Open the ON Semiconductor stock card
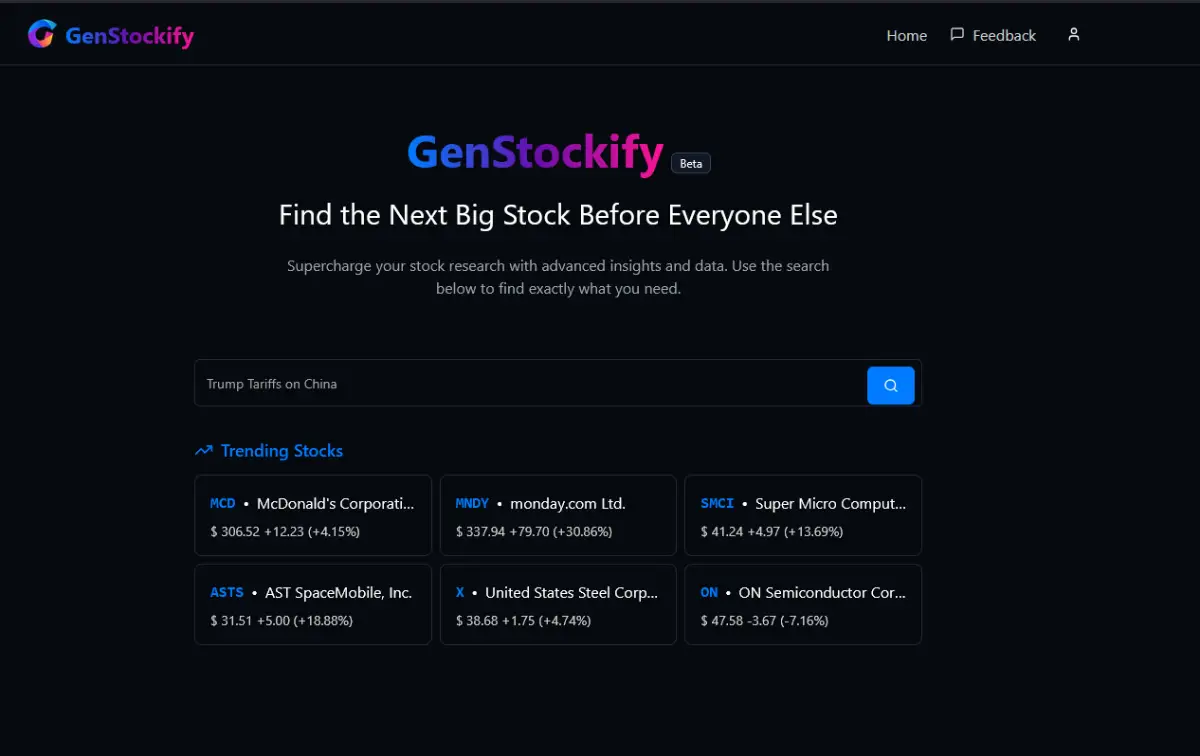 [x=803, y=604]
